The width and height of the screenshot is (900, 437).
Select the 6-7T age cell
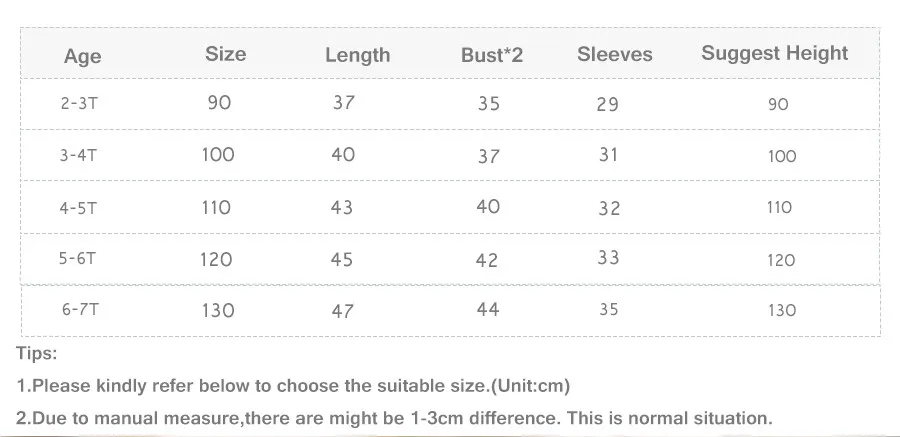[80, 310]
